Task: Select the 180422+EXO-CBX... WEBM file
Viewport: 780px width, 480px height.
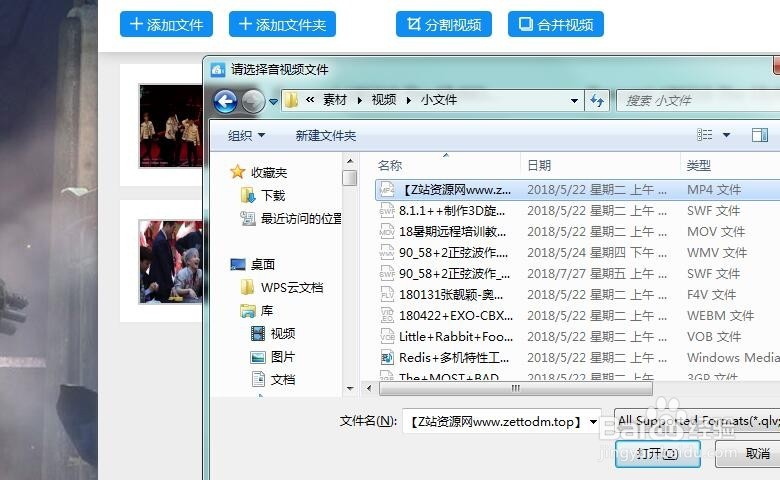Action: pos(577,315)
